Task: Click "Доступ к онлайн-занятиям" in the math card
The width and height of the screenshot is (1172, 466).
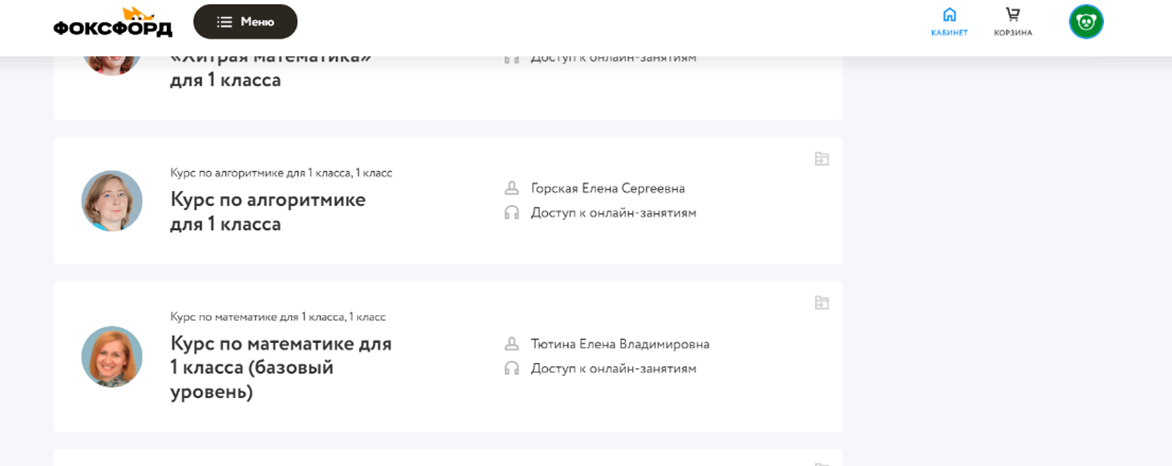Action: (x=613, y=368)
